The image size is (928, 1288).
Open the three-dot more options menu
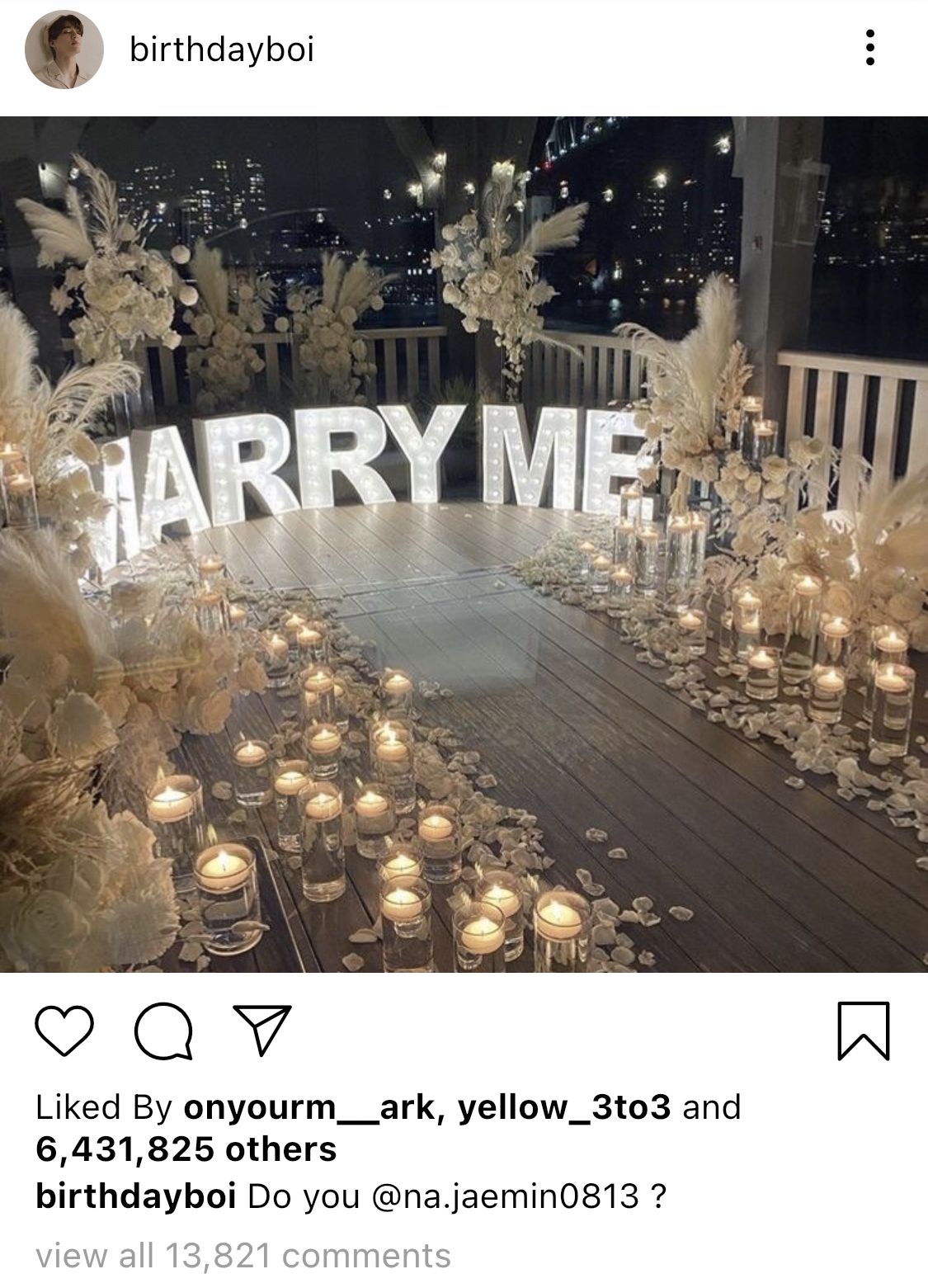pos(869,48)
